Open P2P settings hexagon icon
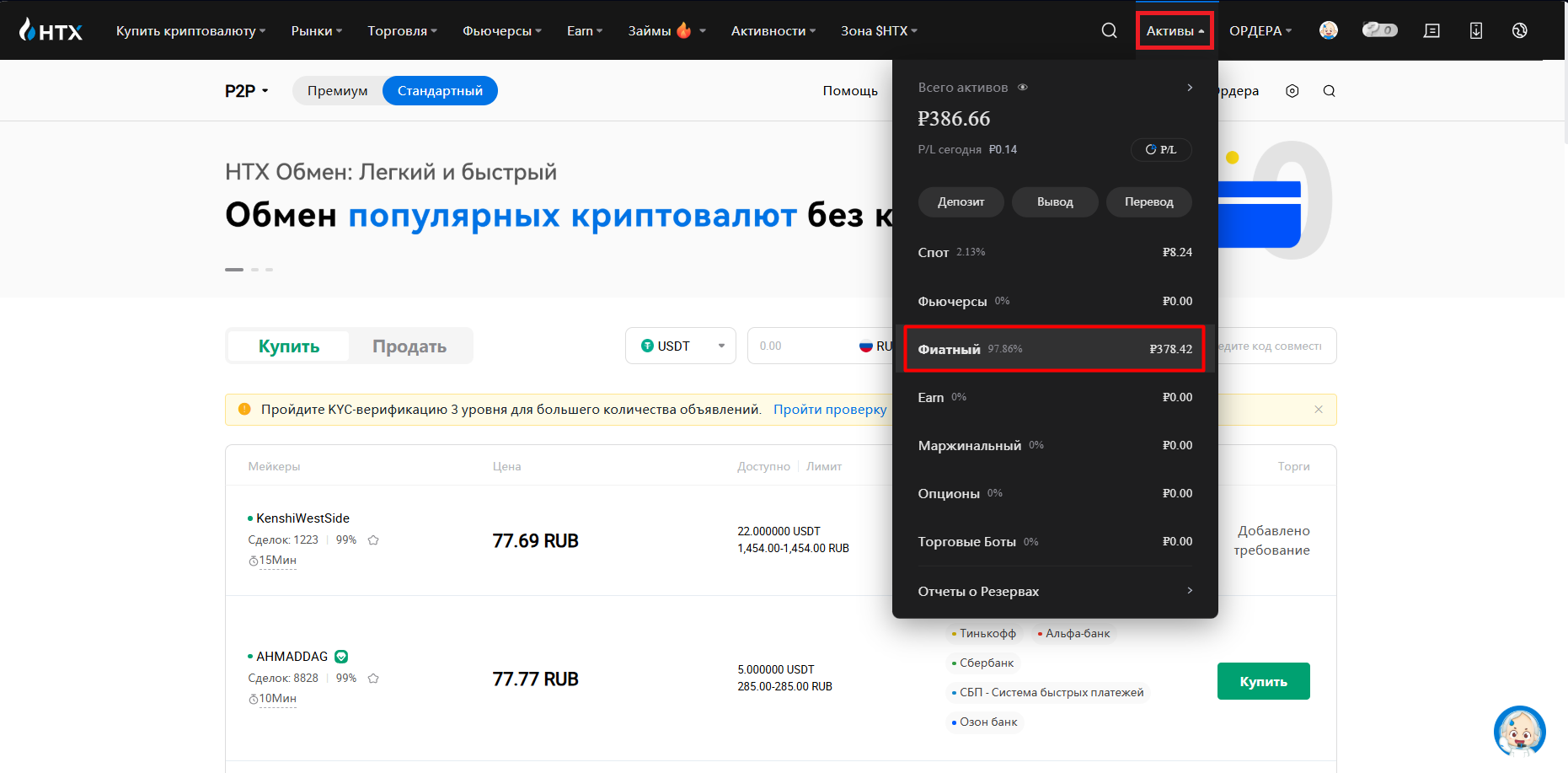 pos(1292,91)
